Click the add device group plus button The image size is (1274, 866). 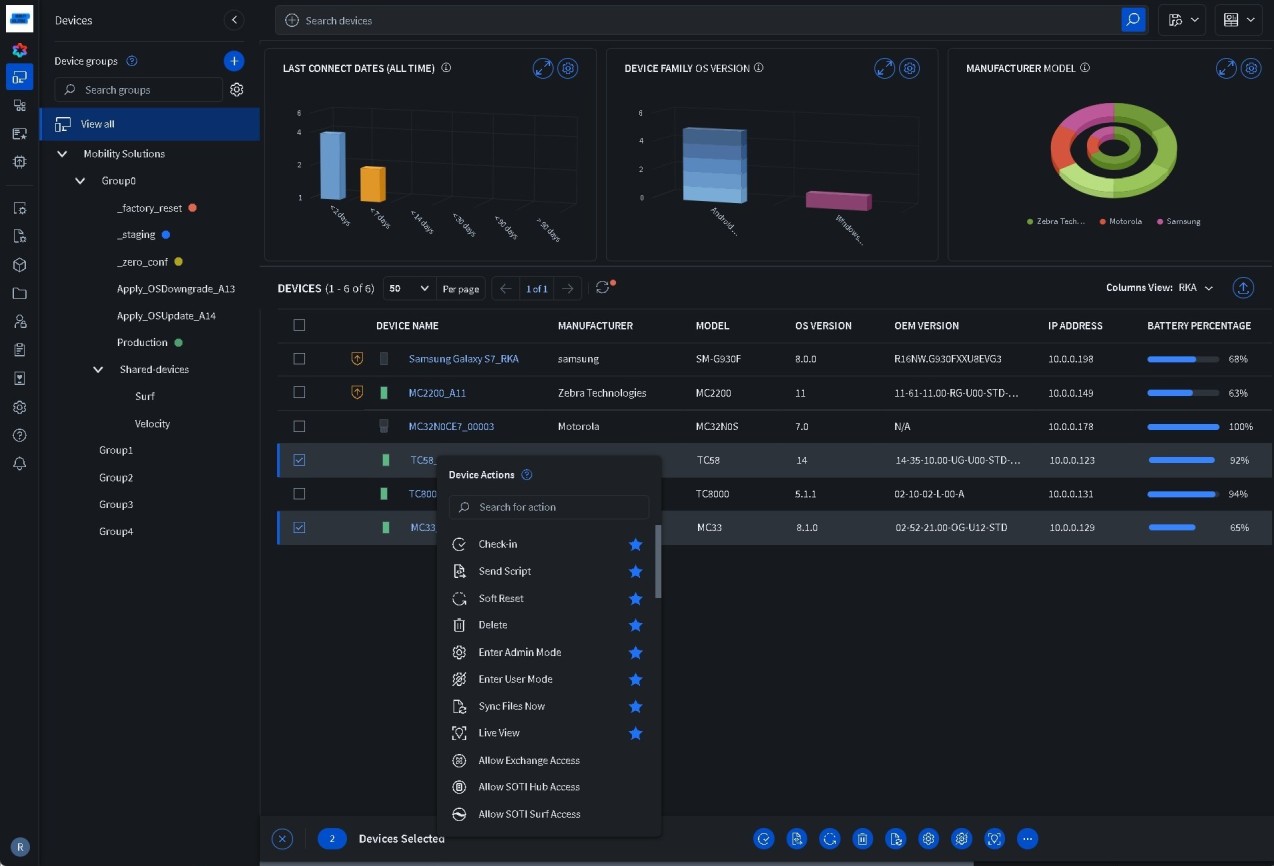pos(233,61)
